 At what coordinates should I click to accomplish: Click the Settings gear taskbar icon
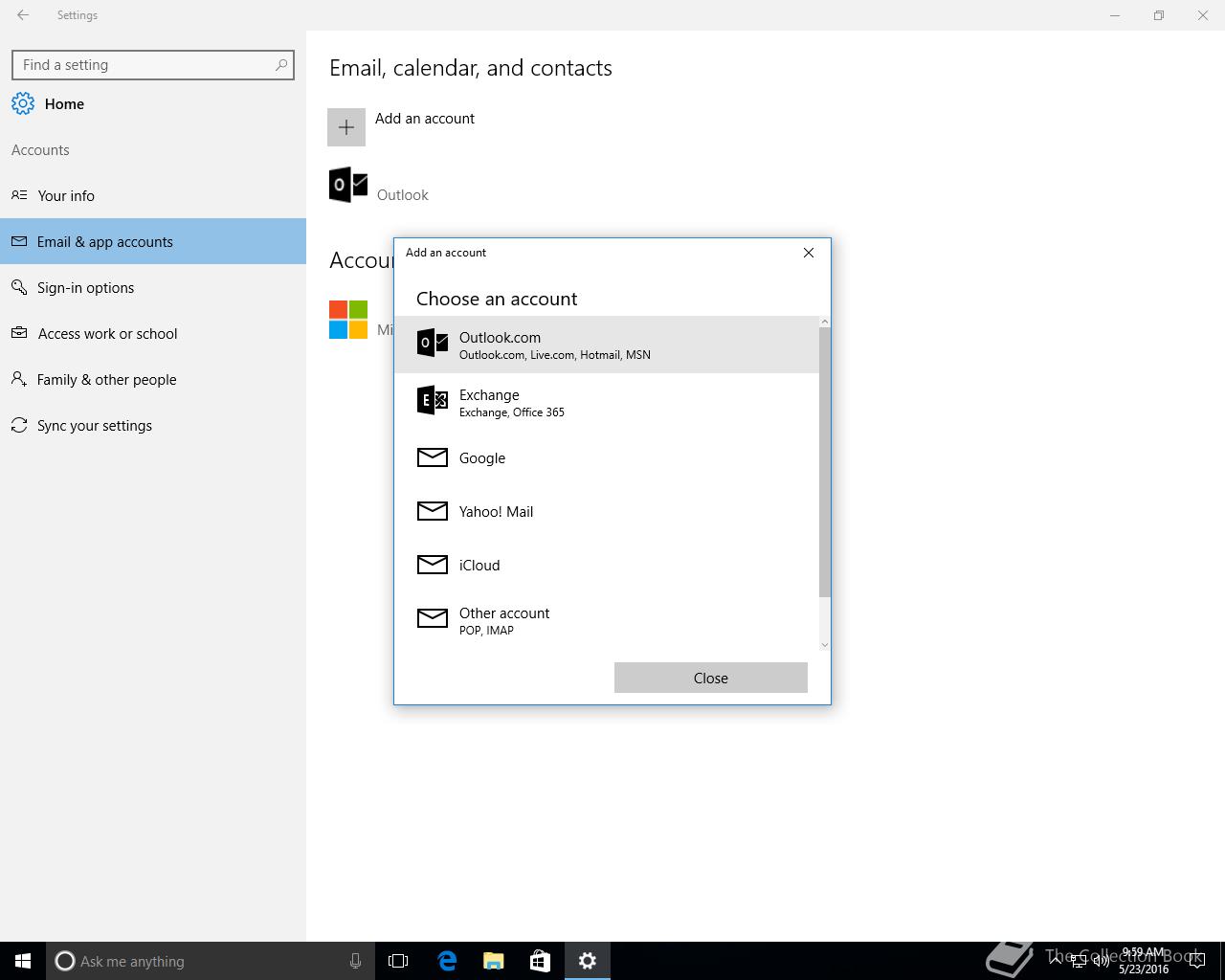(588, 961)
